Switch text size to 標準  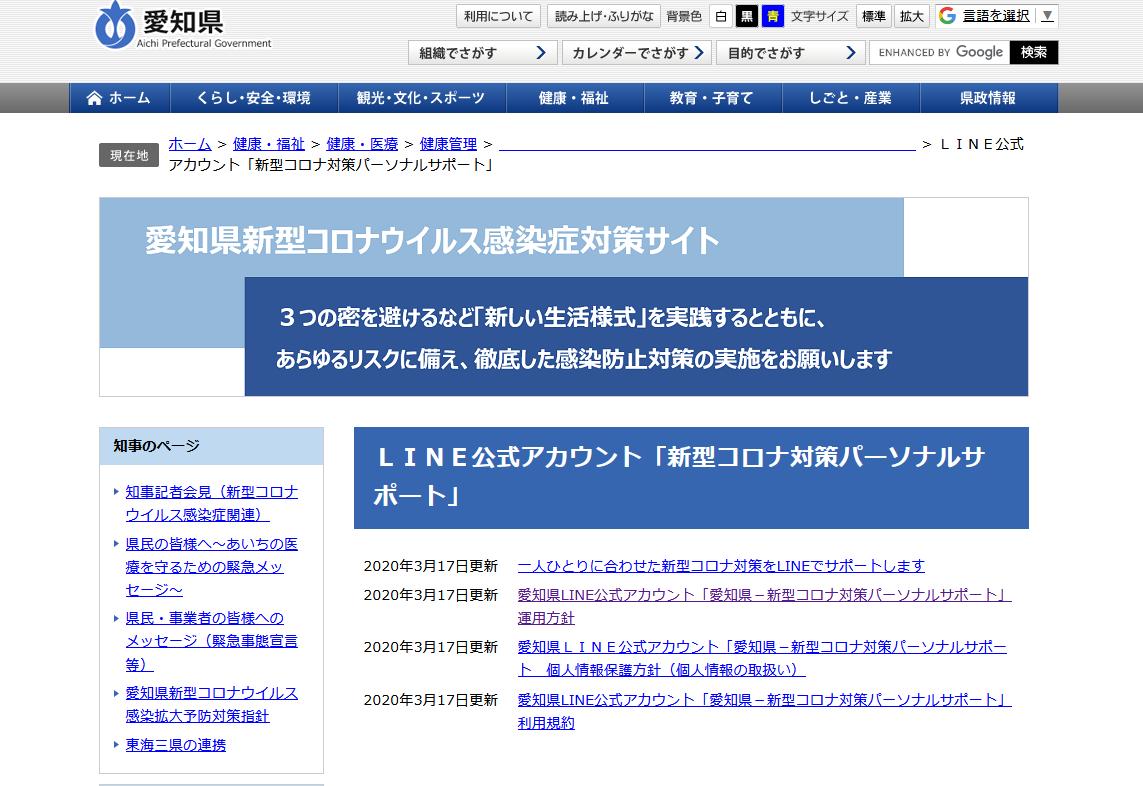click(x=873, y=16)
